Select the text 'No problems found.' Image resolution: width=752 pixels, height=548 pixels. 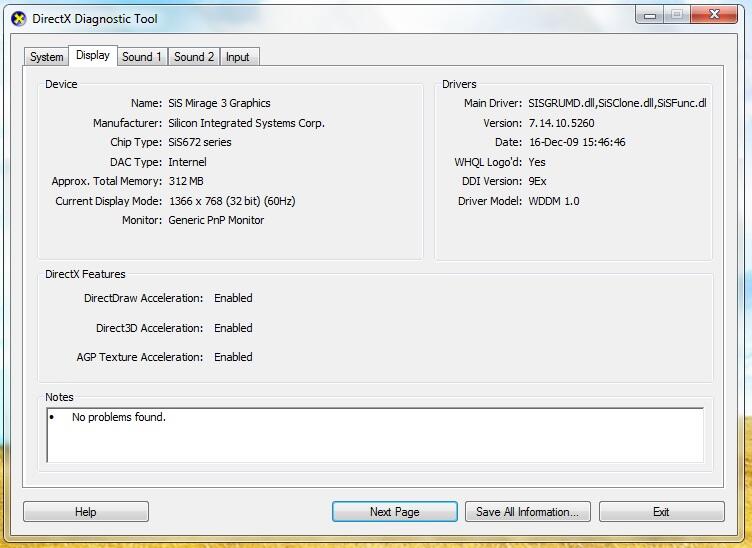(x=119, y=417)
